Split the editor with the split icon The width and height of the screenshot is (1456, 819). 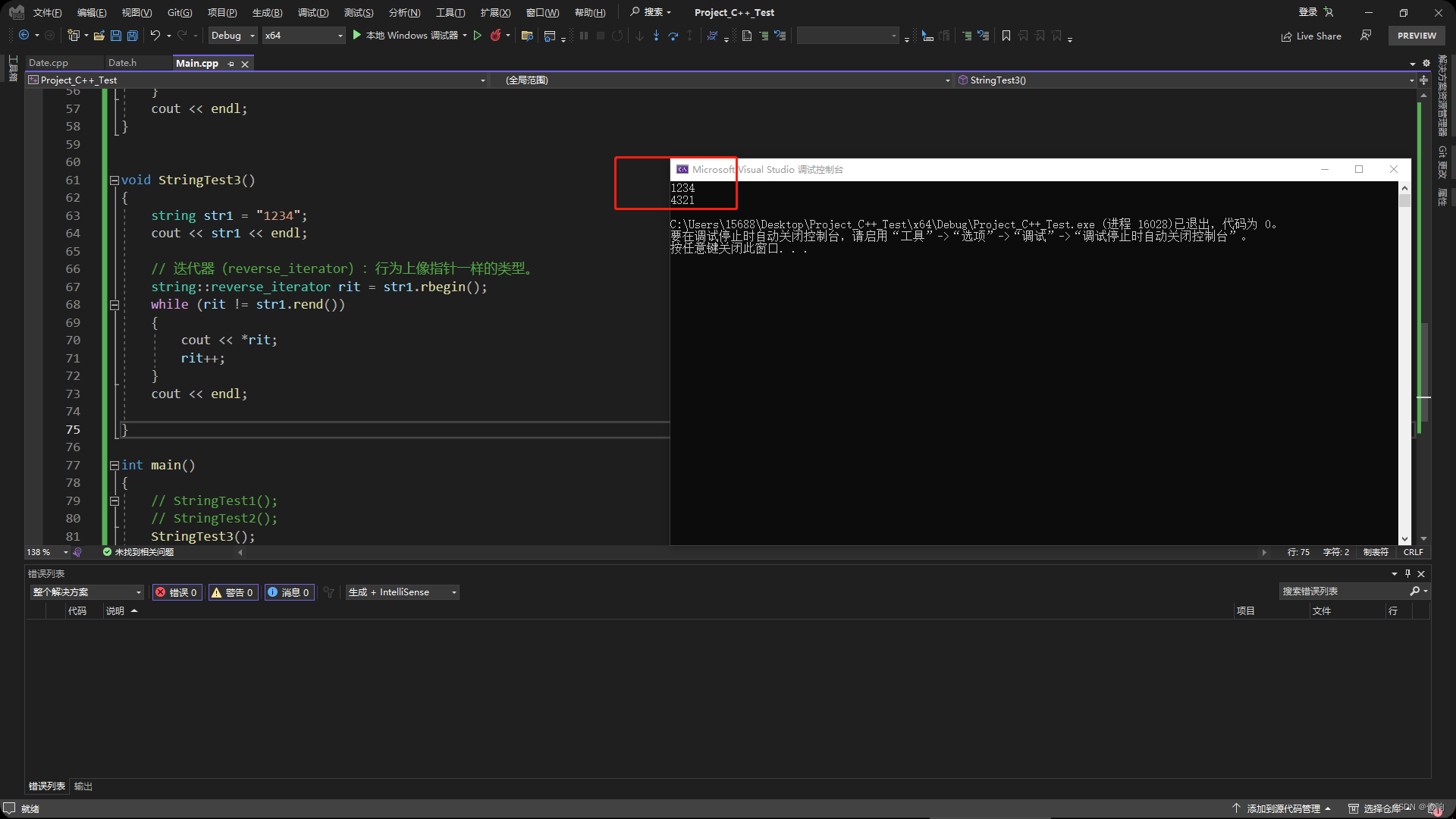(1423, 80)
